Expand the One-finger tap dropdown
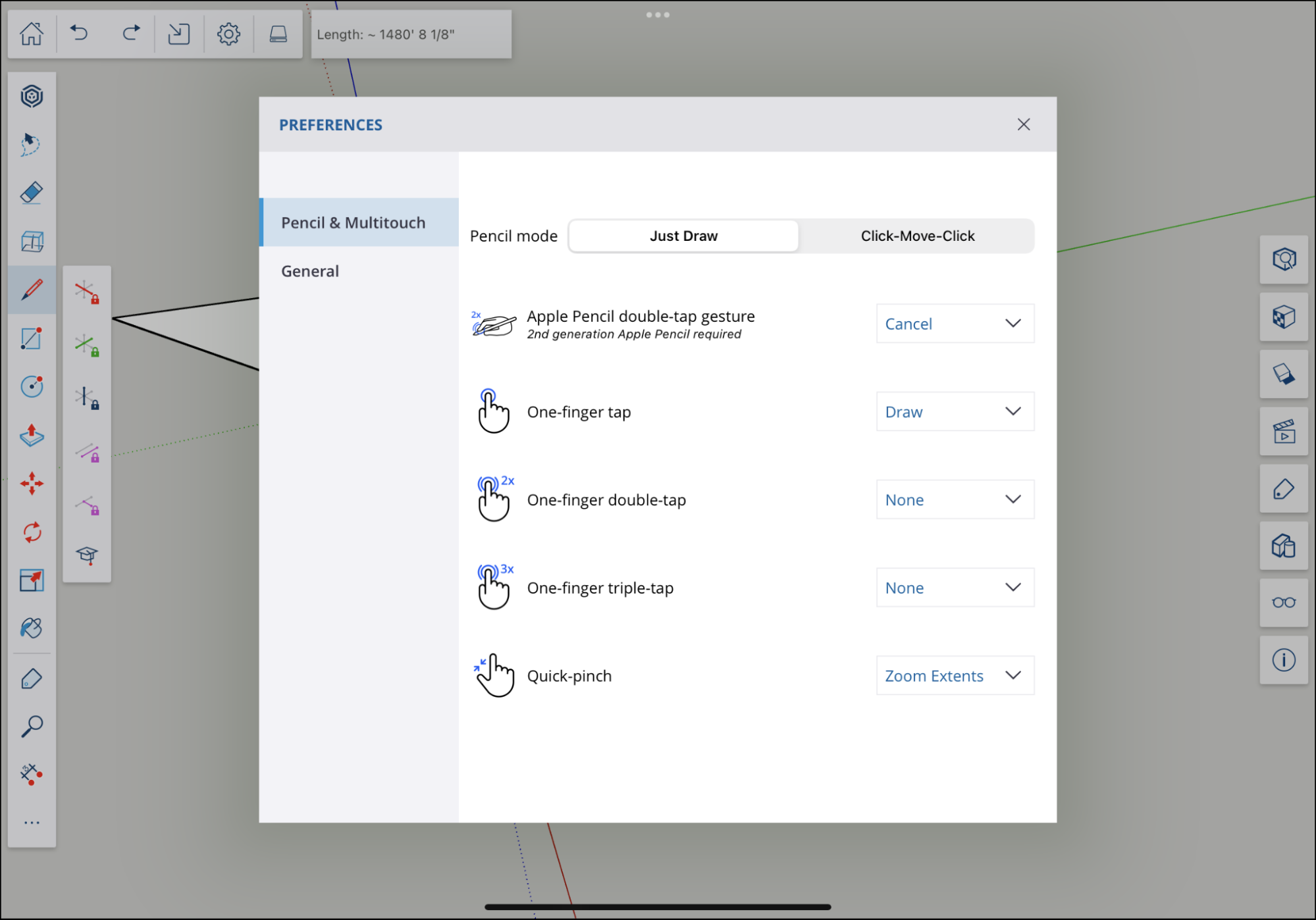Image resolution: width=1316 pixels, height=920 pixels. (955, 411)
